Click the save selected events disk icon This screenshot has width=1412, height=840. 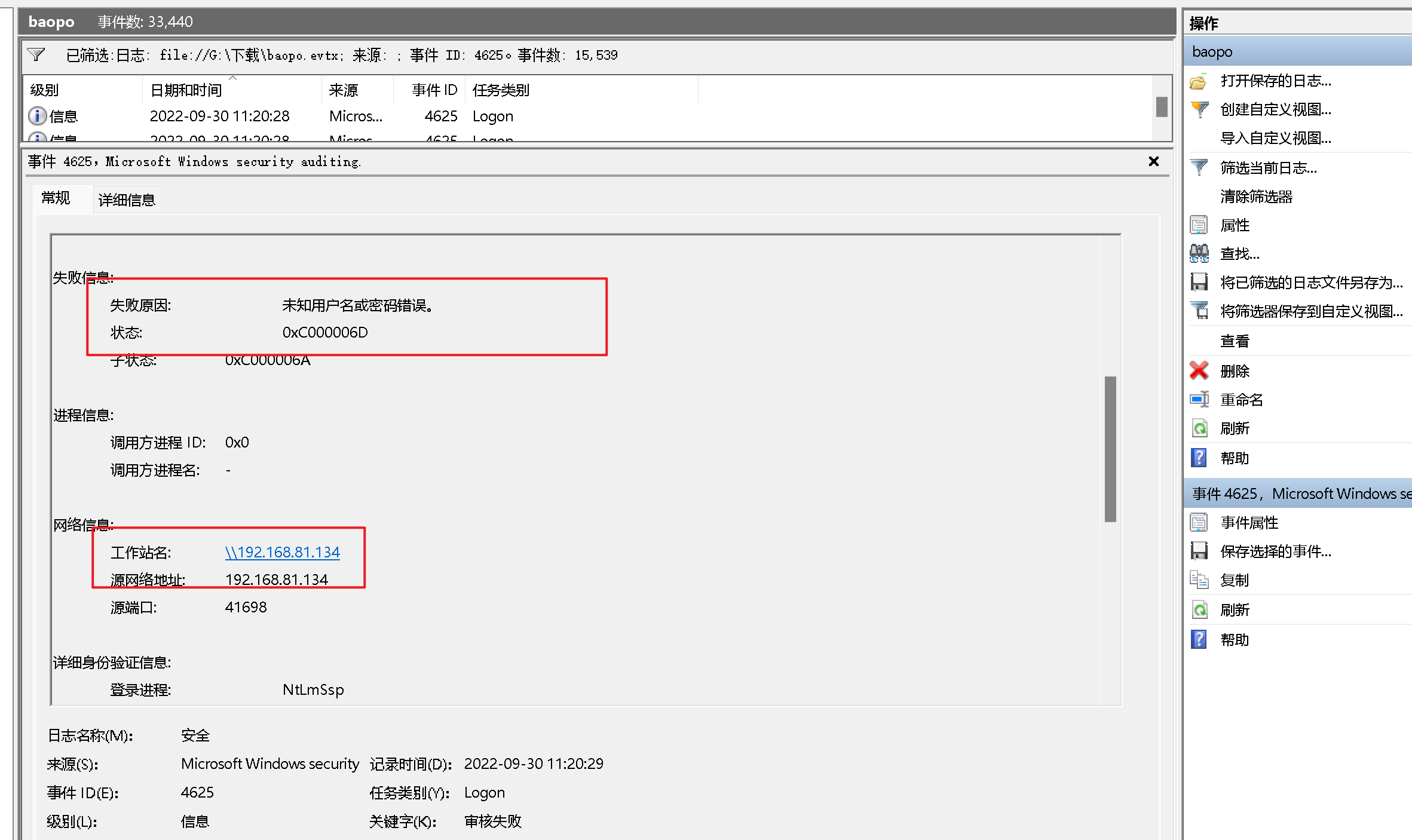point(1199,551)
